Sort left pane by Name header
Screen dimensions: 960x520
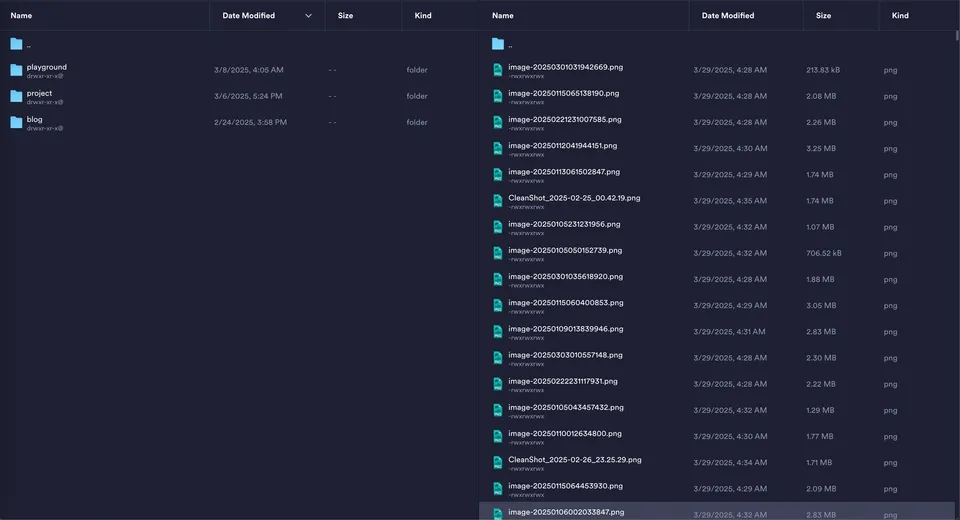[x=21, y=16]
